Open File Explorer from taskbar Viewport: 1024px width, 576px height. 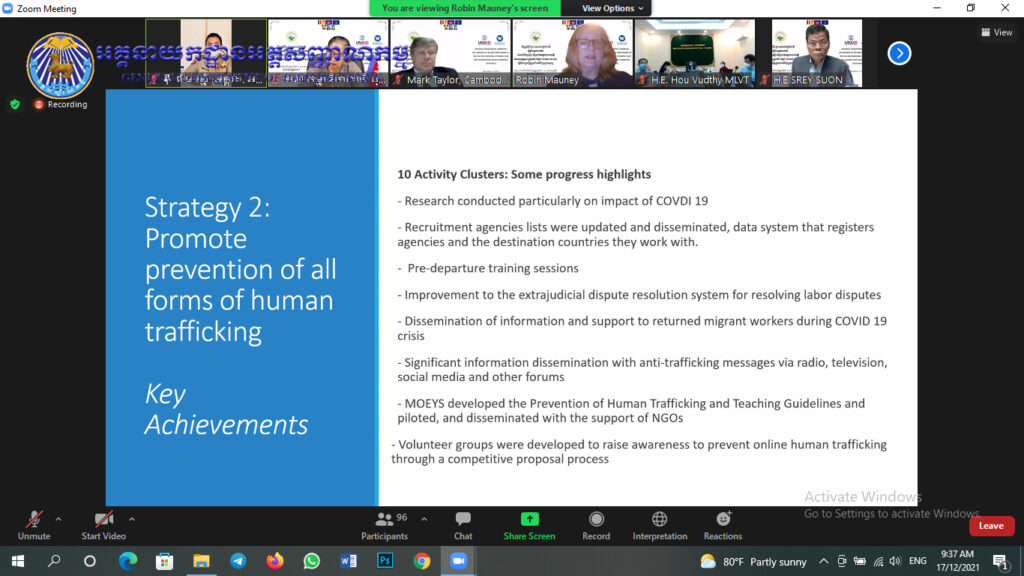click(201, 561)
